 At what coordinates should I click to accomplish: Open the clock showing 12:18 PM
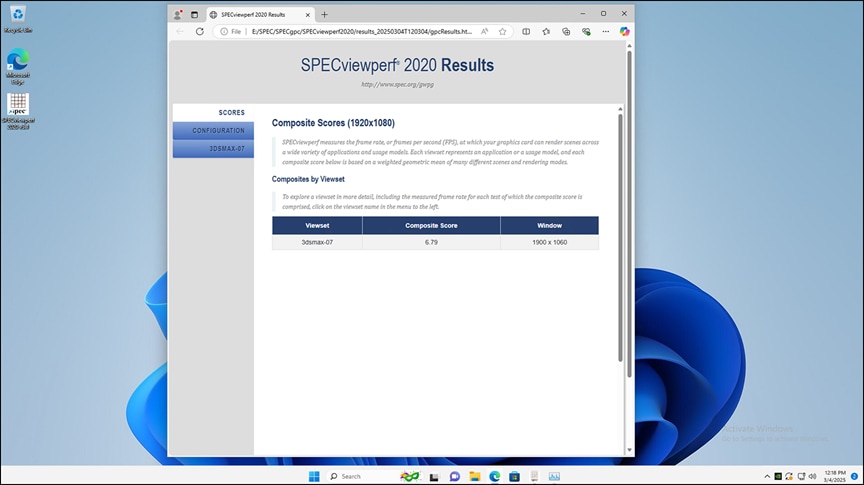pos(835,476)
